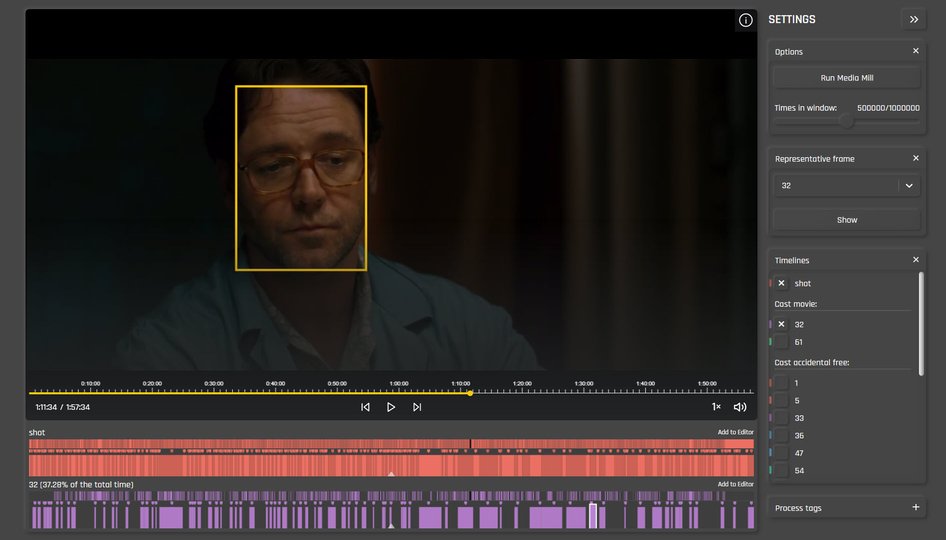Enable cast movie 61 checkbox
Image resolution: width=946 pixels, height=540 pixels.
coord(781,341)
